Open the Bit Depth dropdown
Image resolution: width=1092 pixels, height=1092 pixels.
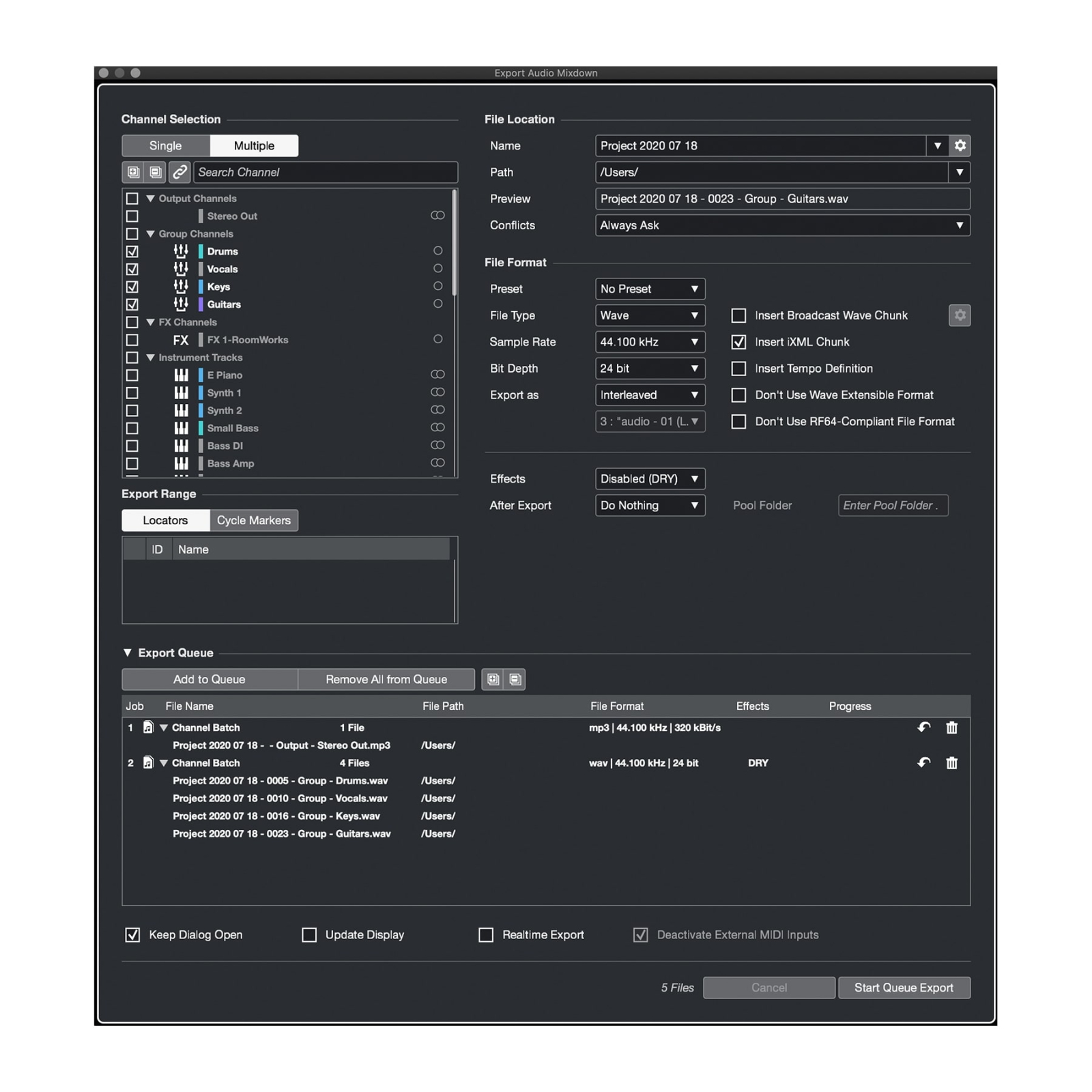click(649, 369)
